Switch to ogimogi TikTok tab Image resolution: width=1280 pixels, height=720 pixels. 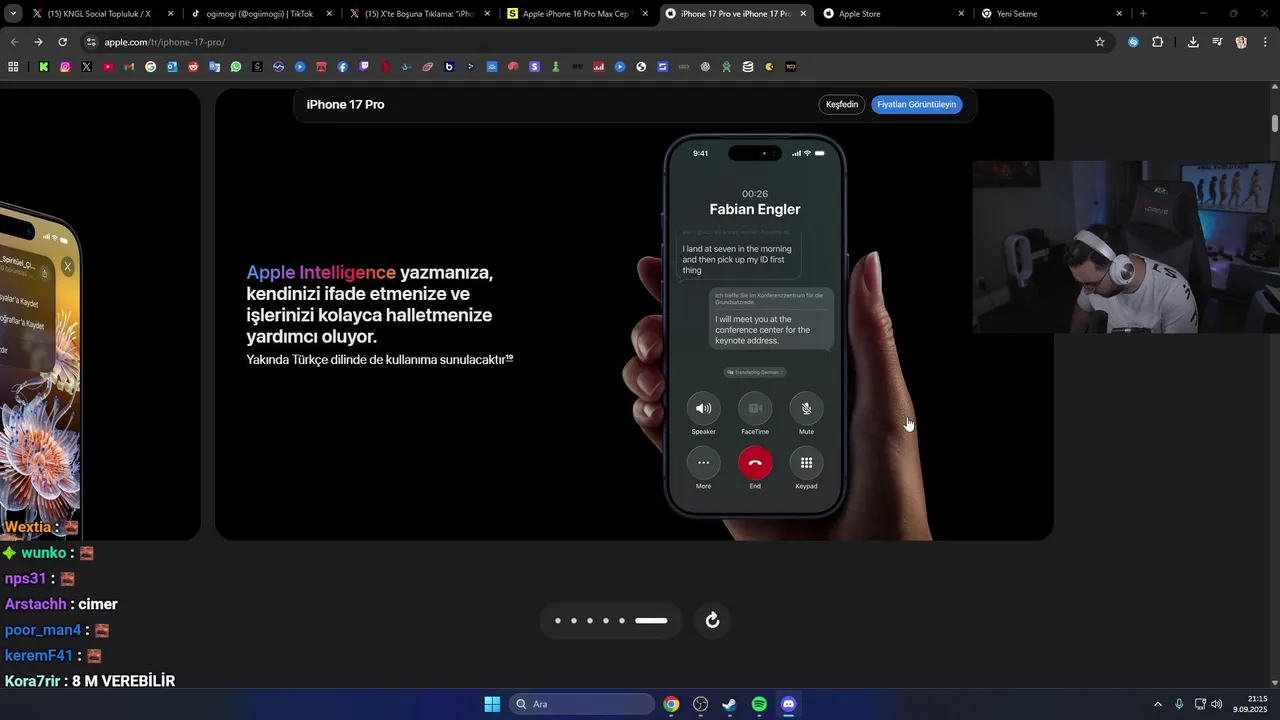tap(259, 14)
